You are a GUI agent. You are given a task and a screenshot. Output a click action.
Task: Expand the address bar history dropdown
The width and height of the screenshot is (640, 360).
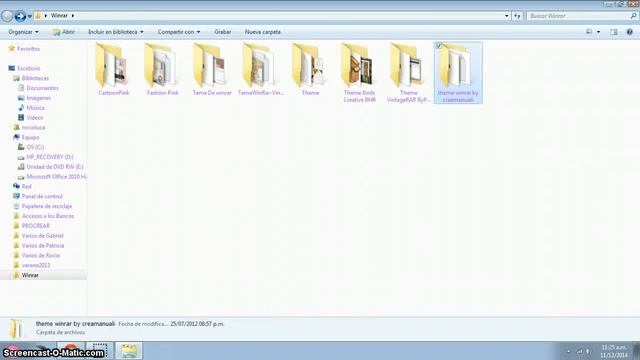(507, 16)
